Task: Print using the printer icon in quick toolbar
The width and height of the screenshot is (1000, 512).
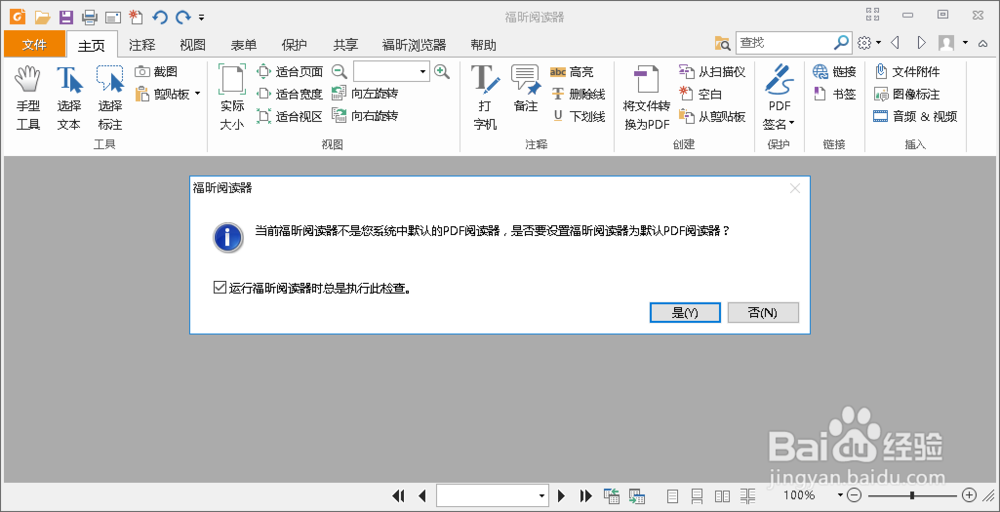Action: click(89, 17)
